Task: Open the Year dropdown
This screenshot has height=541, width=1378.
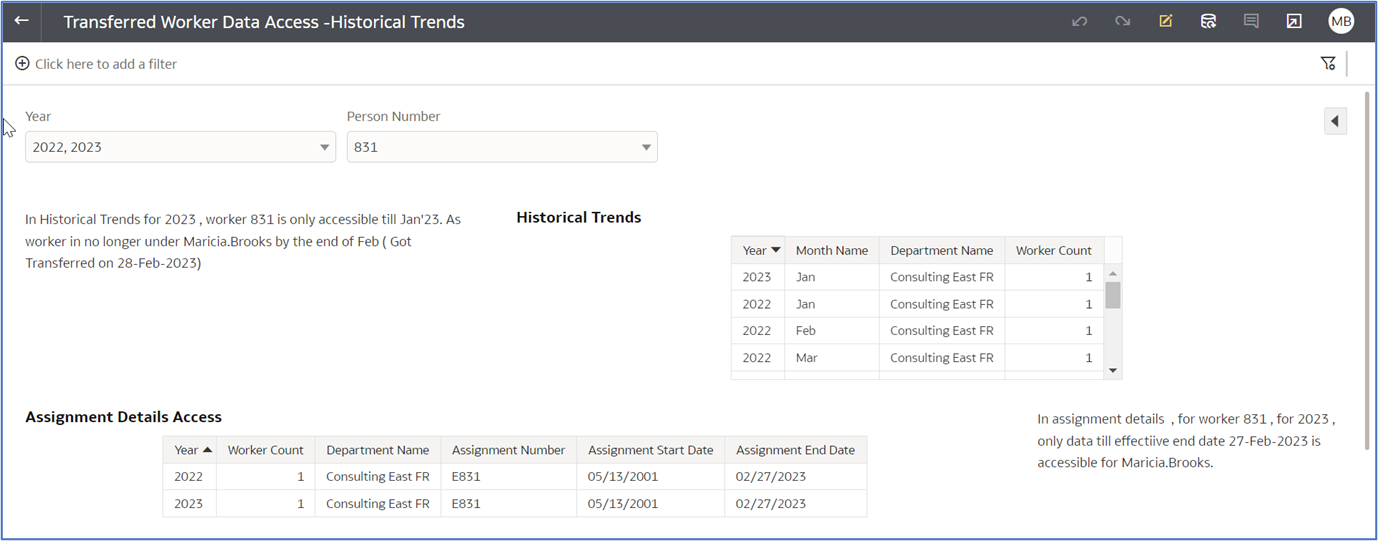Action: point(180,147)
